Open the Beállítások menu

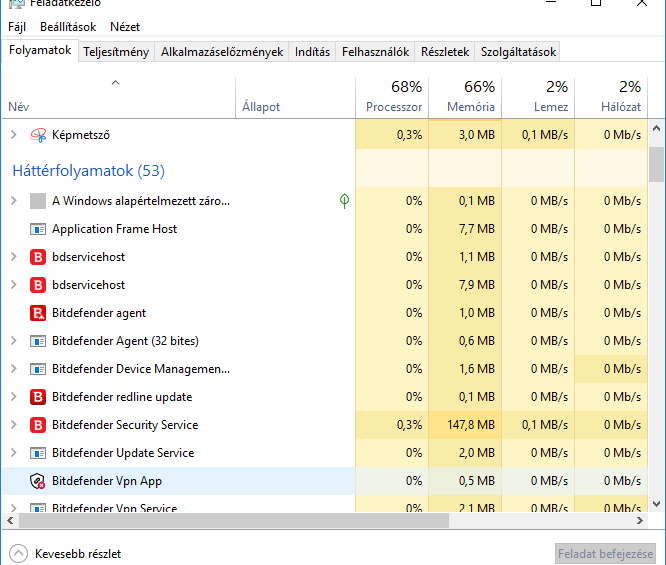[68, 27]
